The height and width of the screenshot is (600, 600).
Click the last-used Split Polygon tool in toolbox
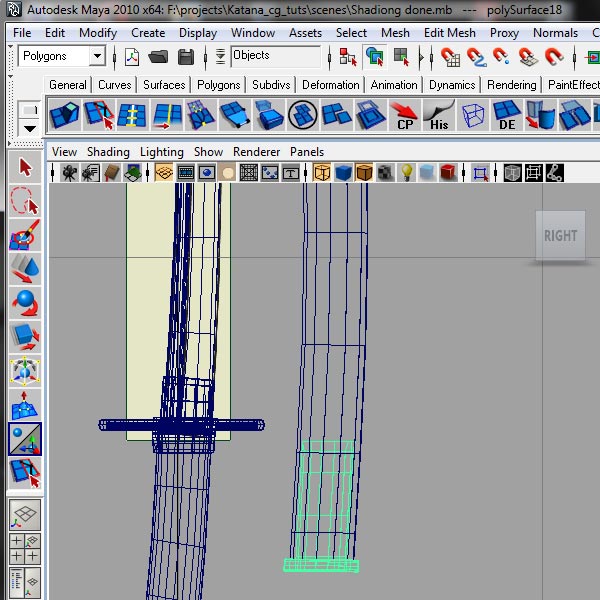click(x=25, y=473)
